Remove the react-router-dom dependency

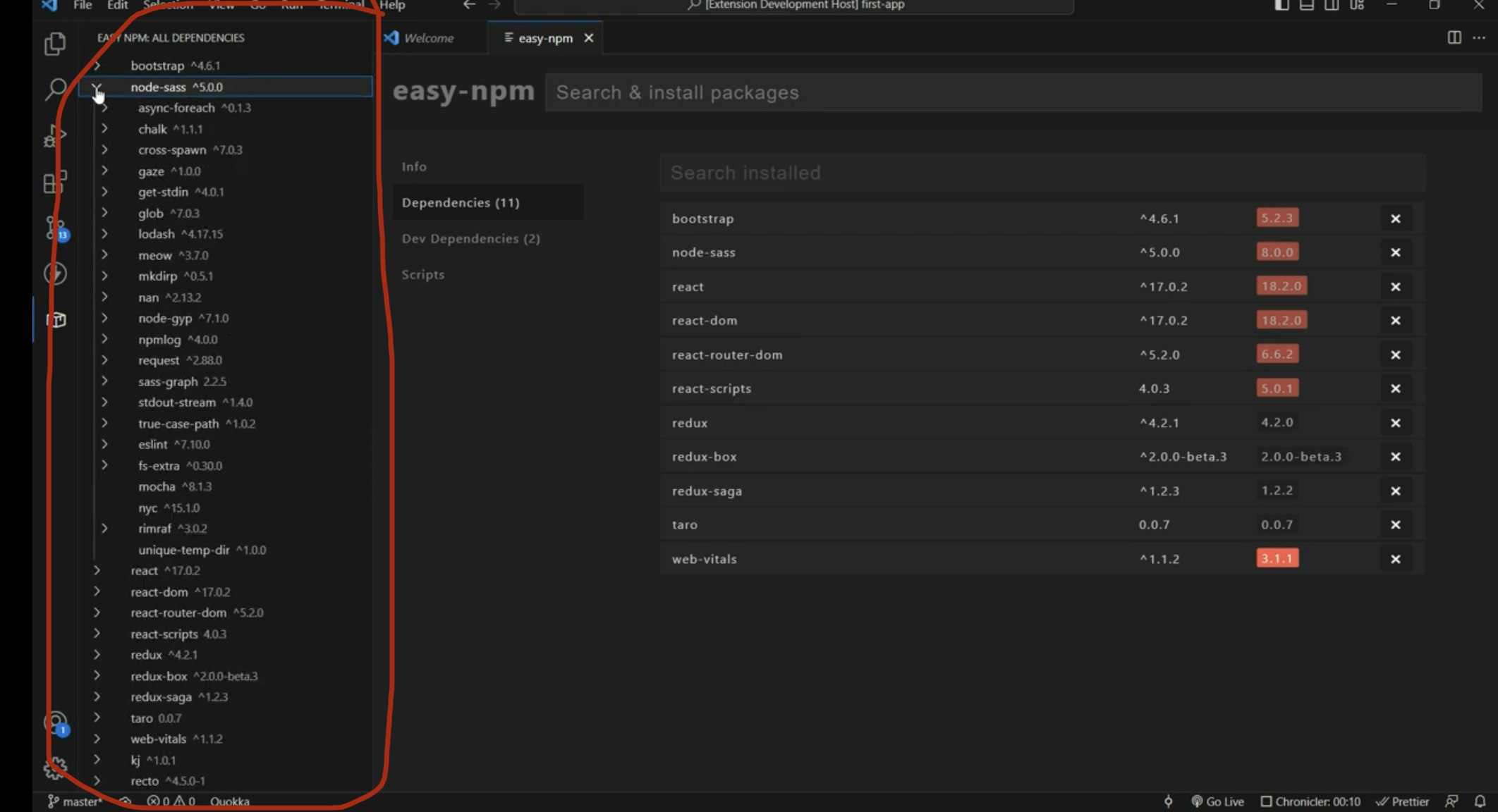(1395, 355)
